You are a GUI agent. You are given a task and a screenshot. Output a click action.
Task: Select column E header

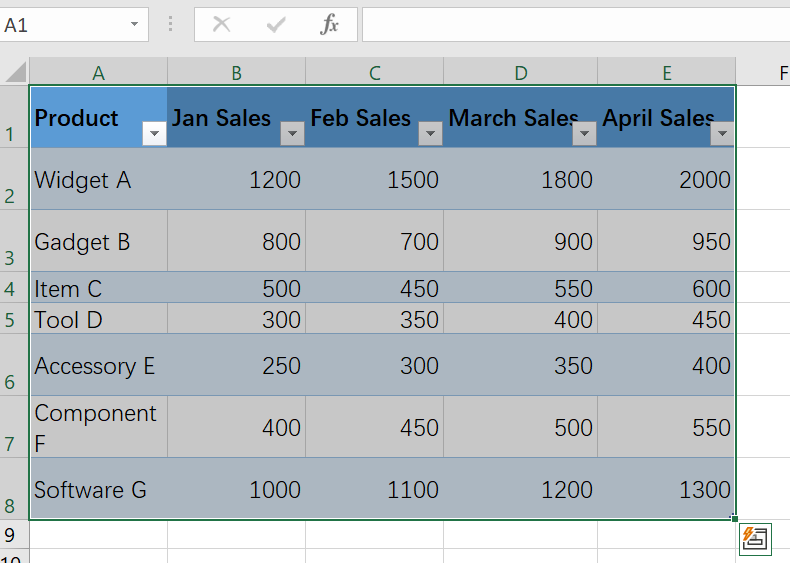[667, 72]
